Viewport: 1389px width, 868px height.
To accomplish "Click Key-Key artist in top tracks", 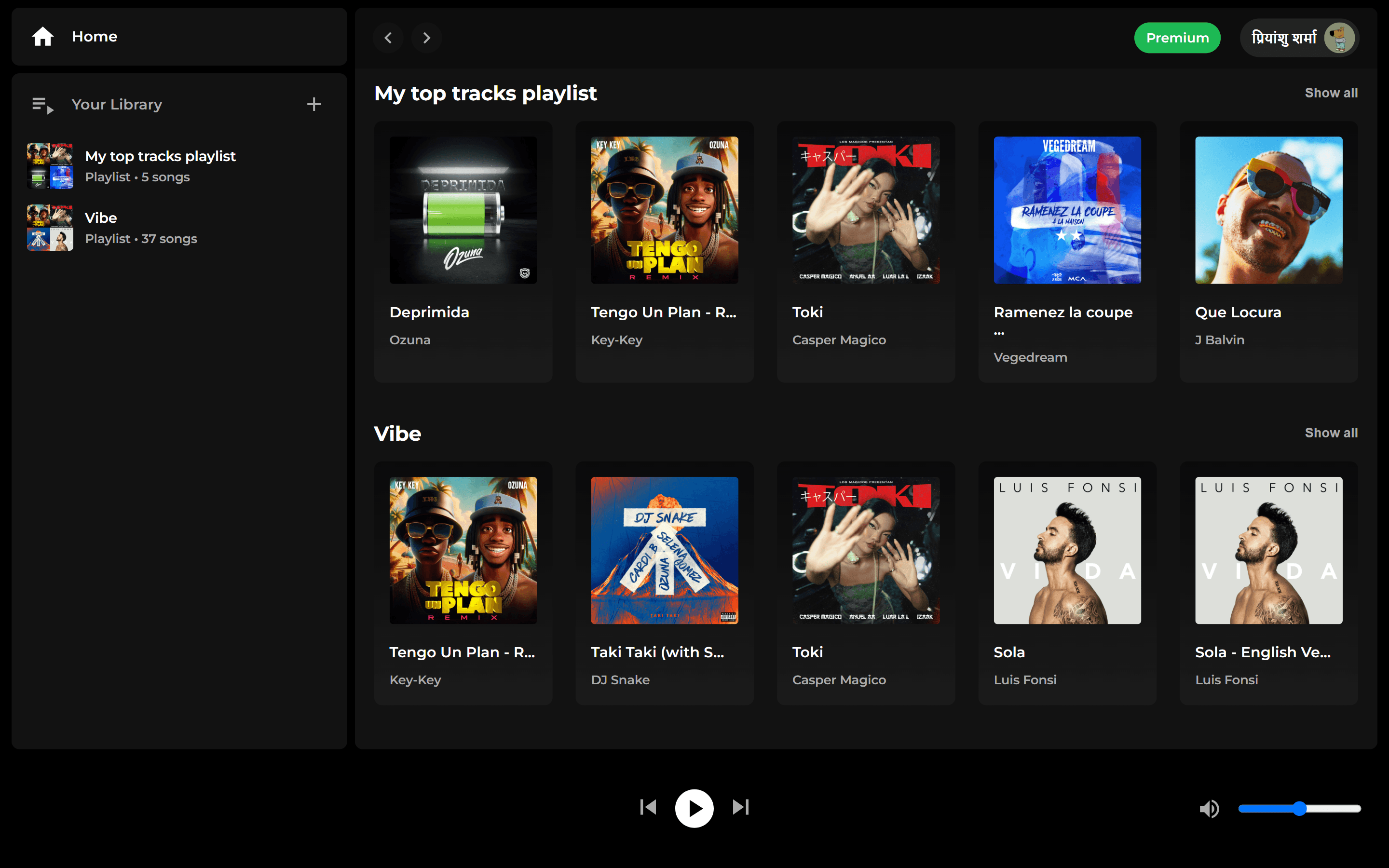I will tap(616, 340).
